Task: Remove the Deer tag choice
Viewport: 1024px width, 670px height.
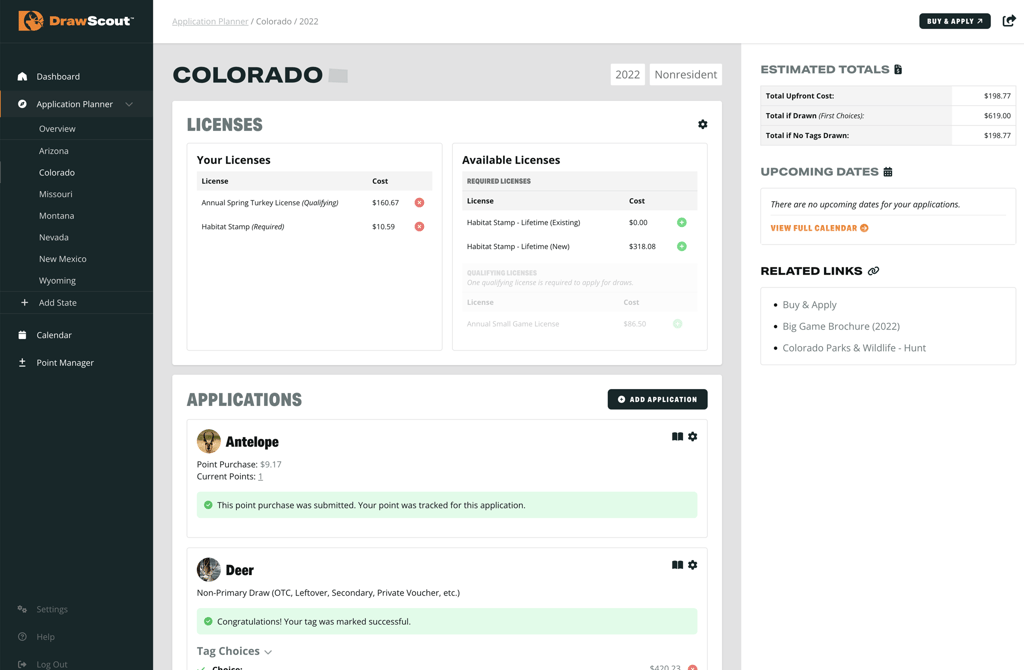Action: pyautogui.click(x=693, y=667)
